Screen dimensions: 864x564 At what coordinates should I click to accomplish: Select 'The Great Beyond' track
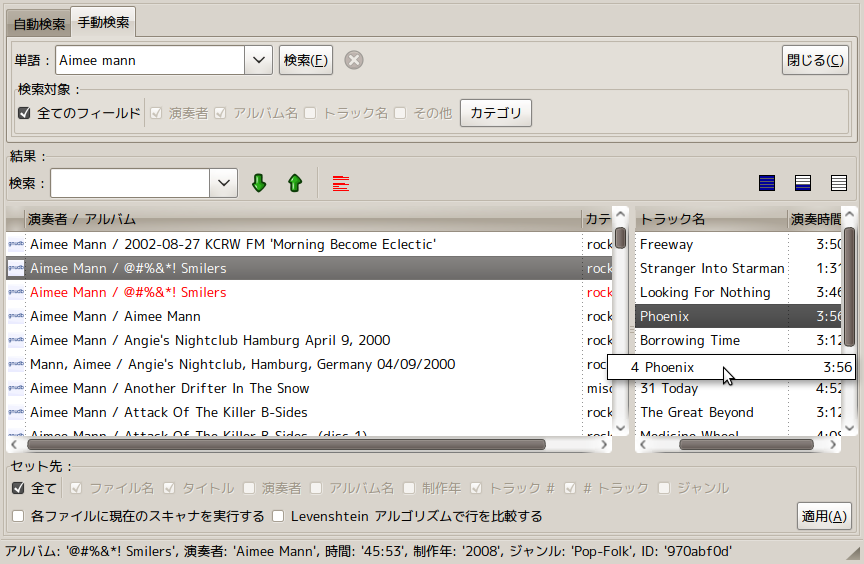[x=738, y=413]
